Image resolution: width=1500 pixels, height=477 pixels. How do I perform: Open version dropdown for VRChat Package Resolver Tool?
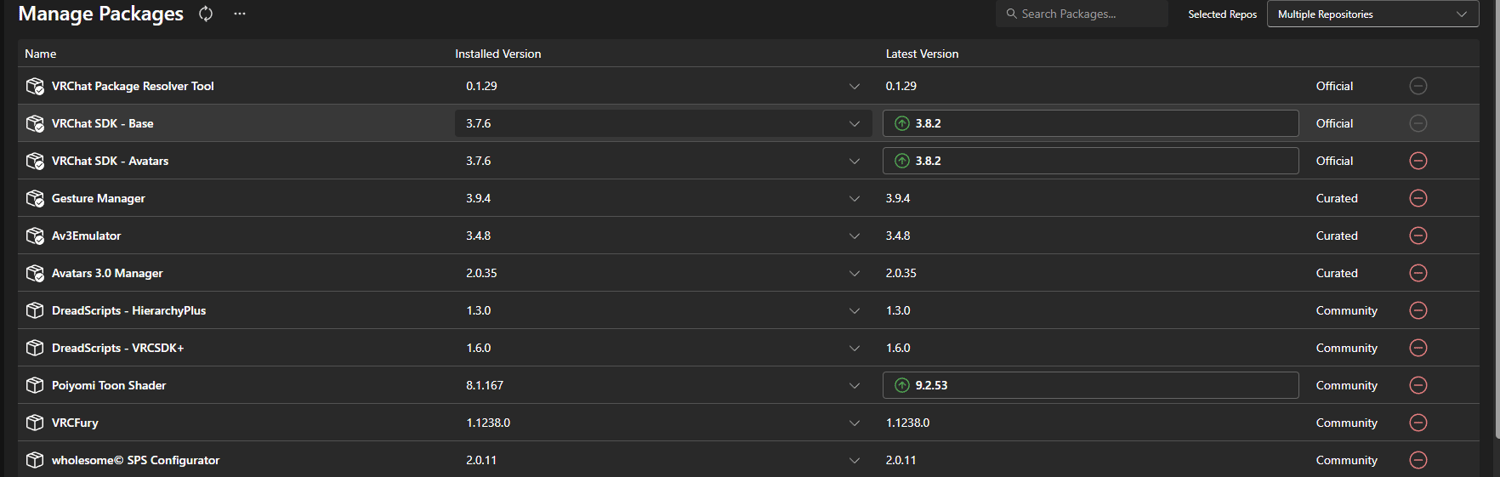(x=855, y=86)
